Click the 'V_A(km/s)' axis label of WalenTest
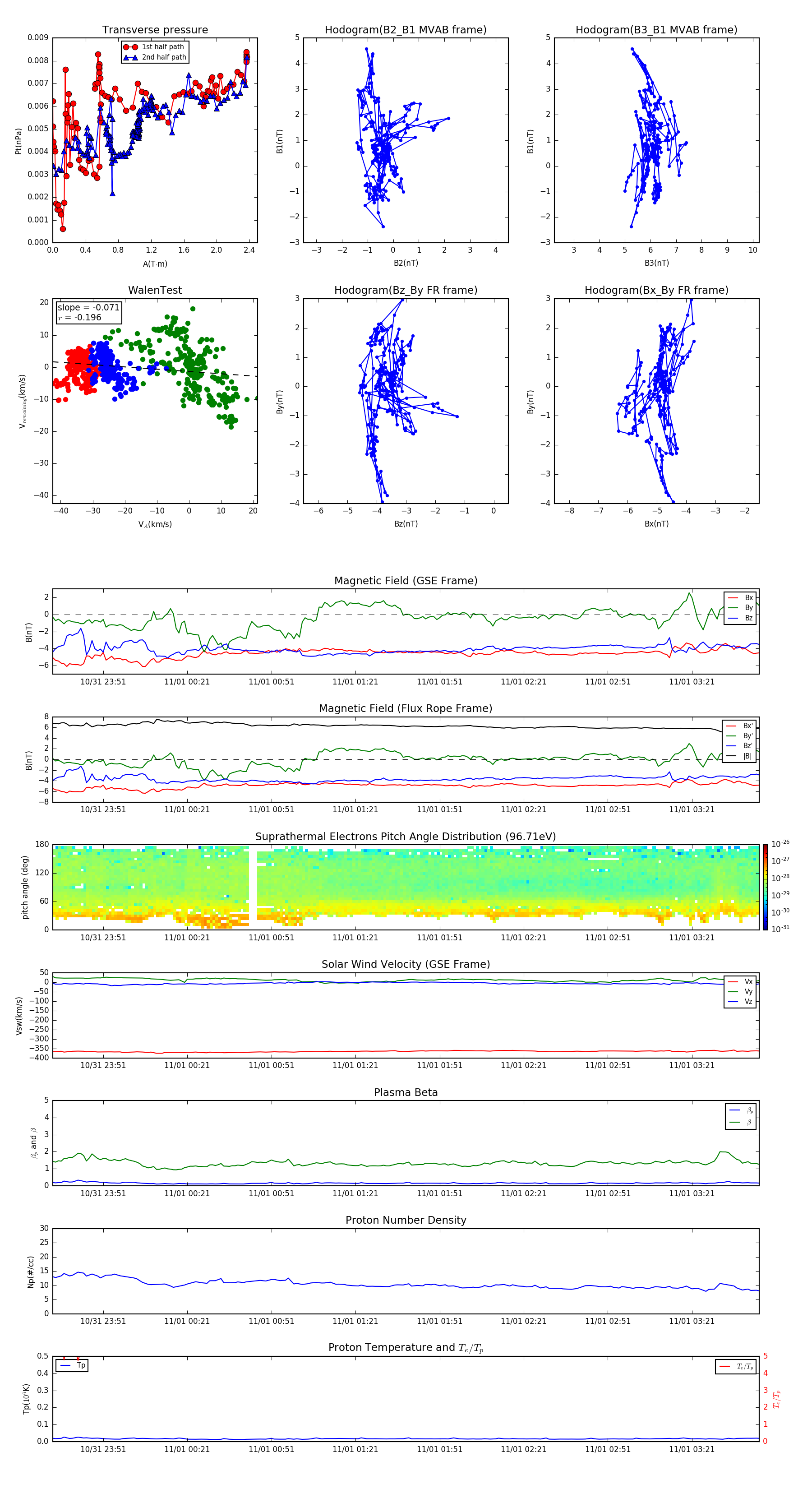The image size is (812, 1489). (155, 524)
